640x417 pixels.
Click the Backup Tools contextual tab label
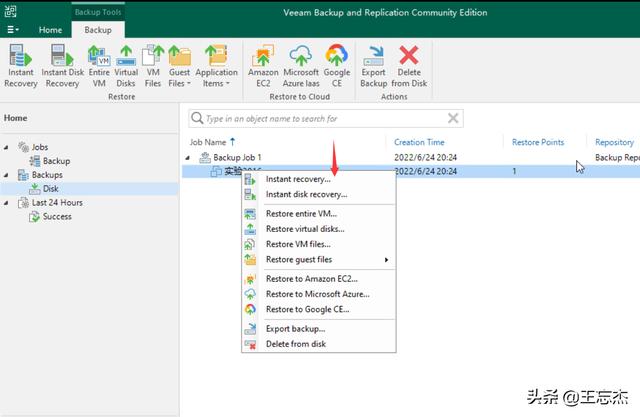click(98, 12)
